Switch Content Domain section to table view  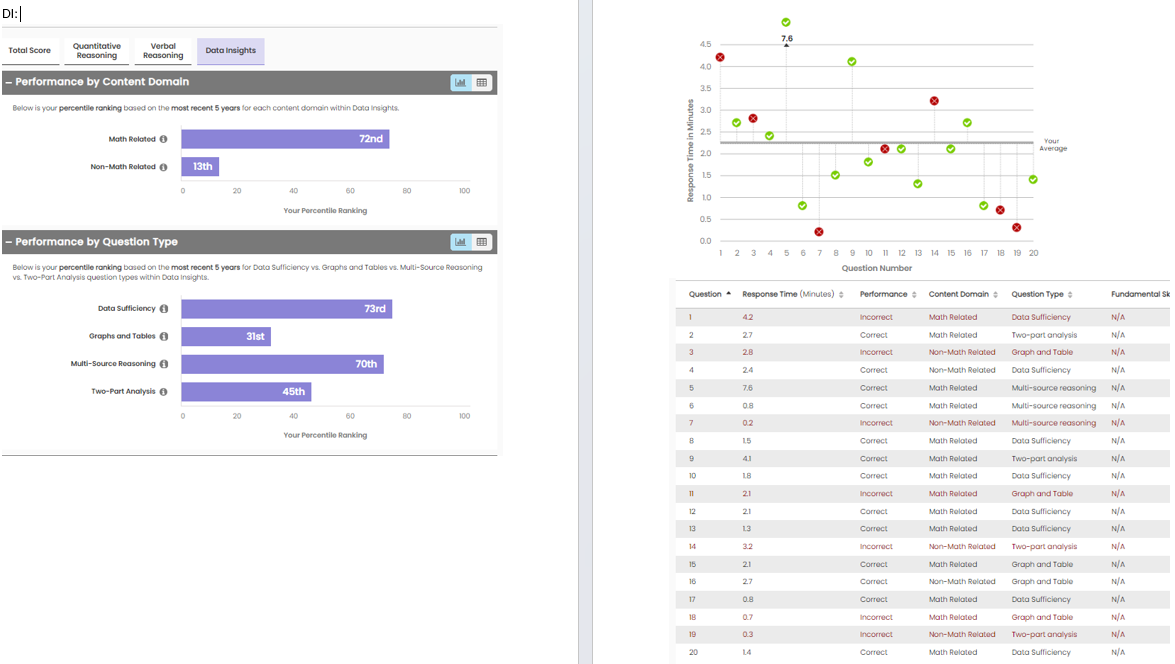[482, 82]
